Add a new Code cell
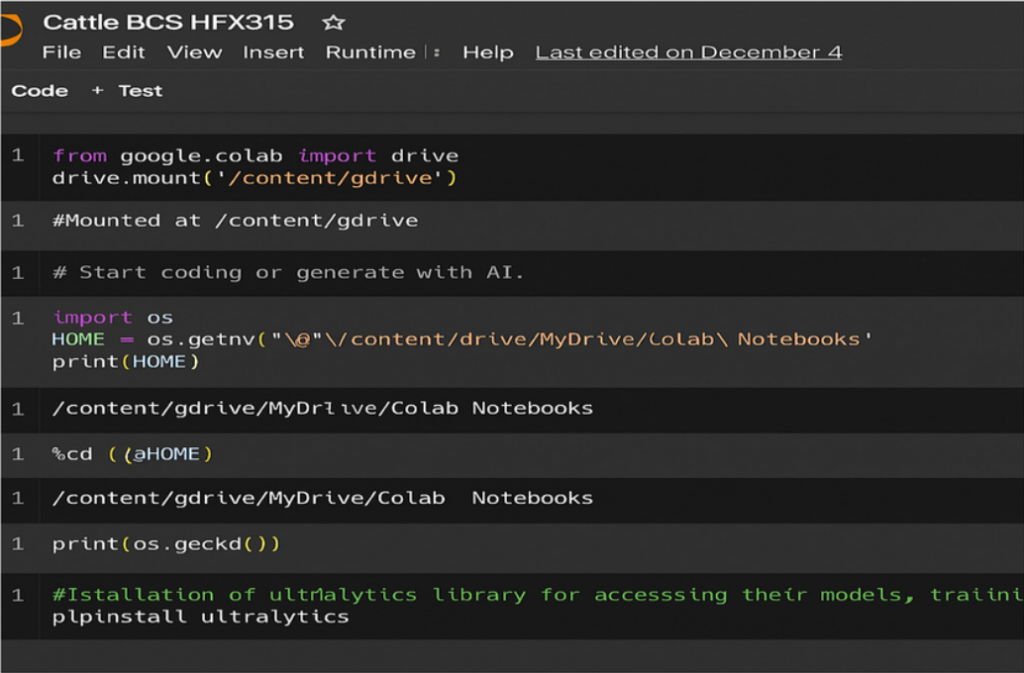The width and height of the screenshot is (1024, 673). 40,91
